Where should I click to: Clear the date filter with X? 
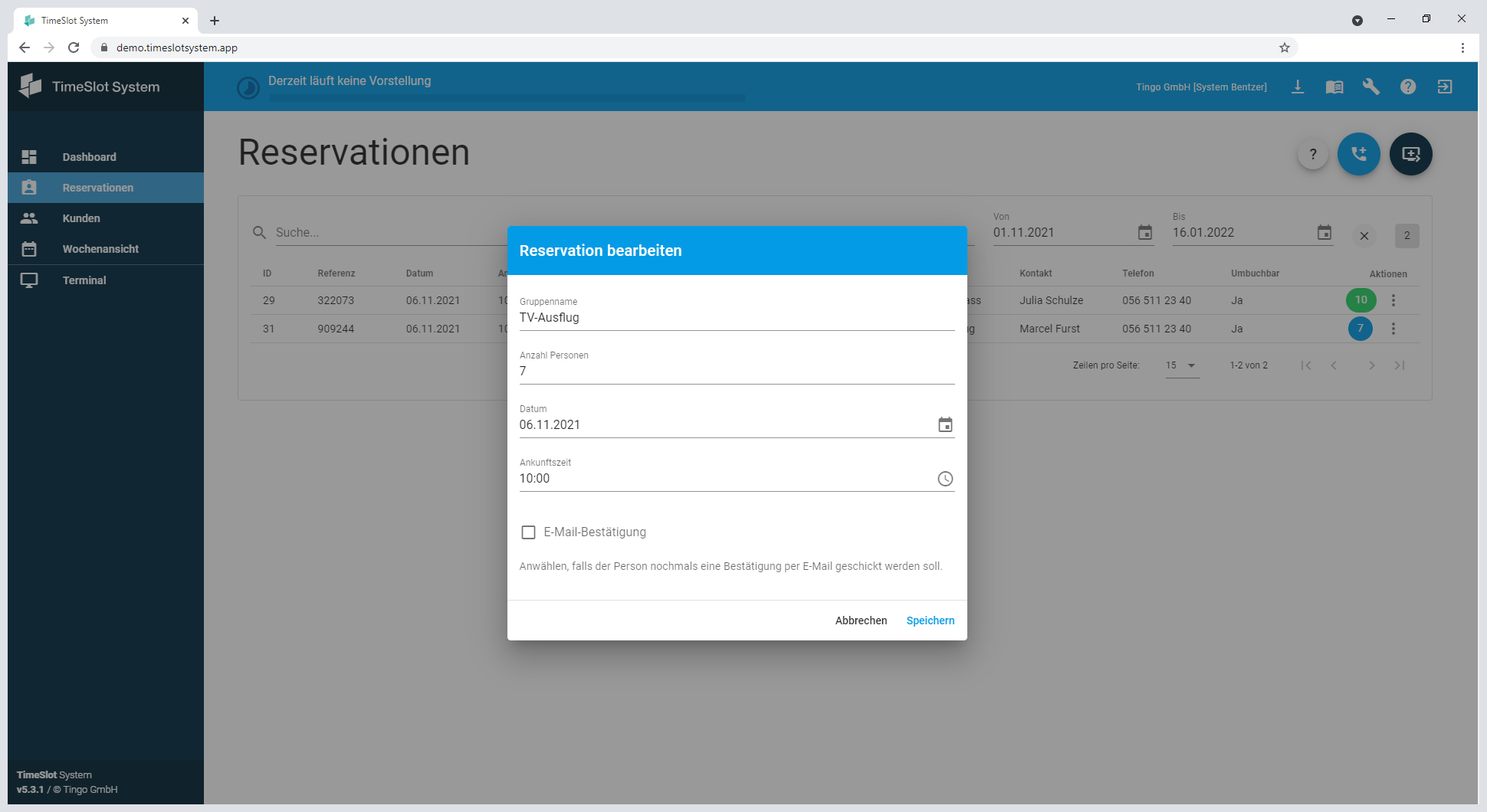[1364, 236]
